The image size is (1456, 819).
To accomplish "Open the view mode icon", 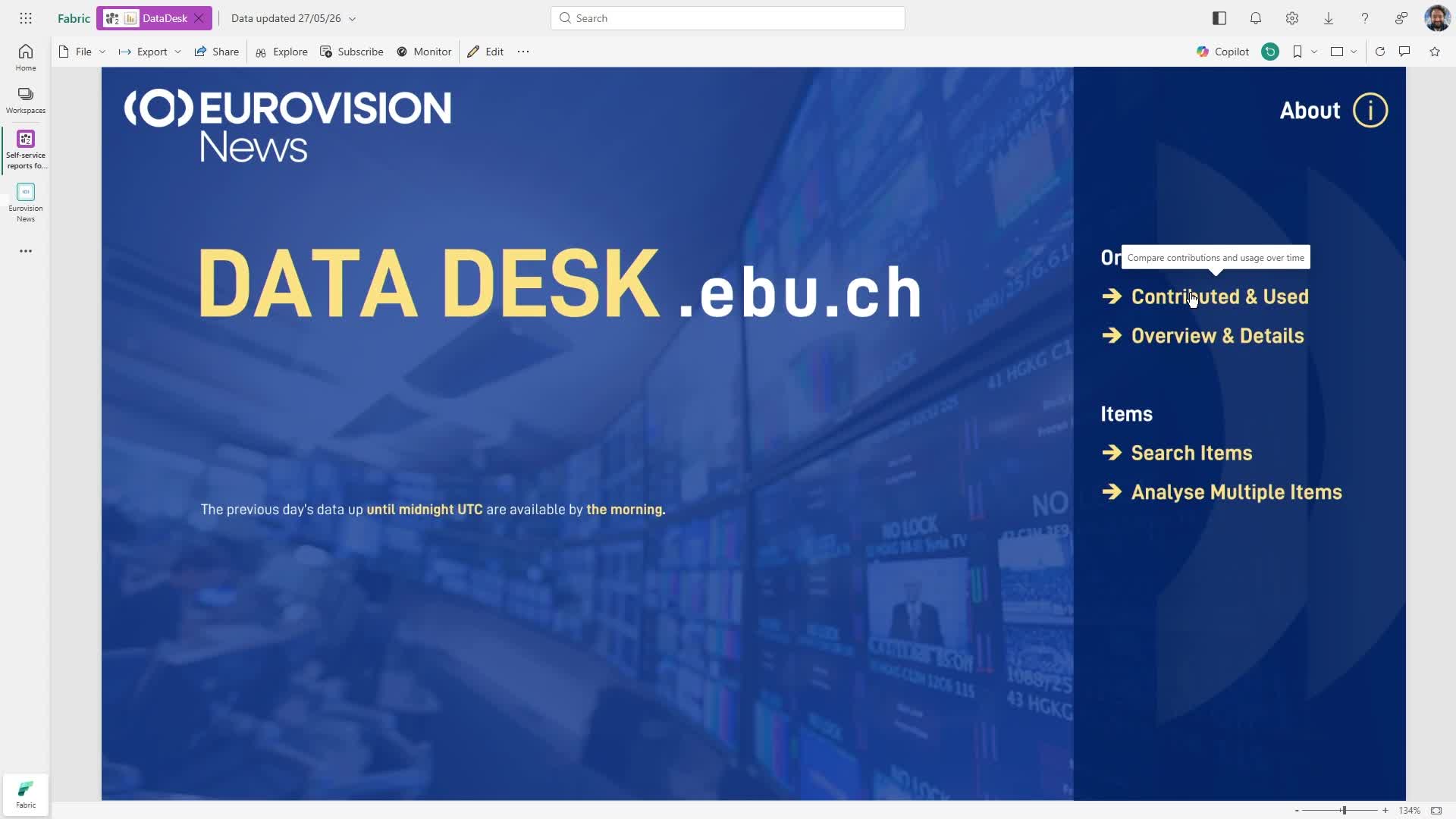I will tap(1337, 52).
